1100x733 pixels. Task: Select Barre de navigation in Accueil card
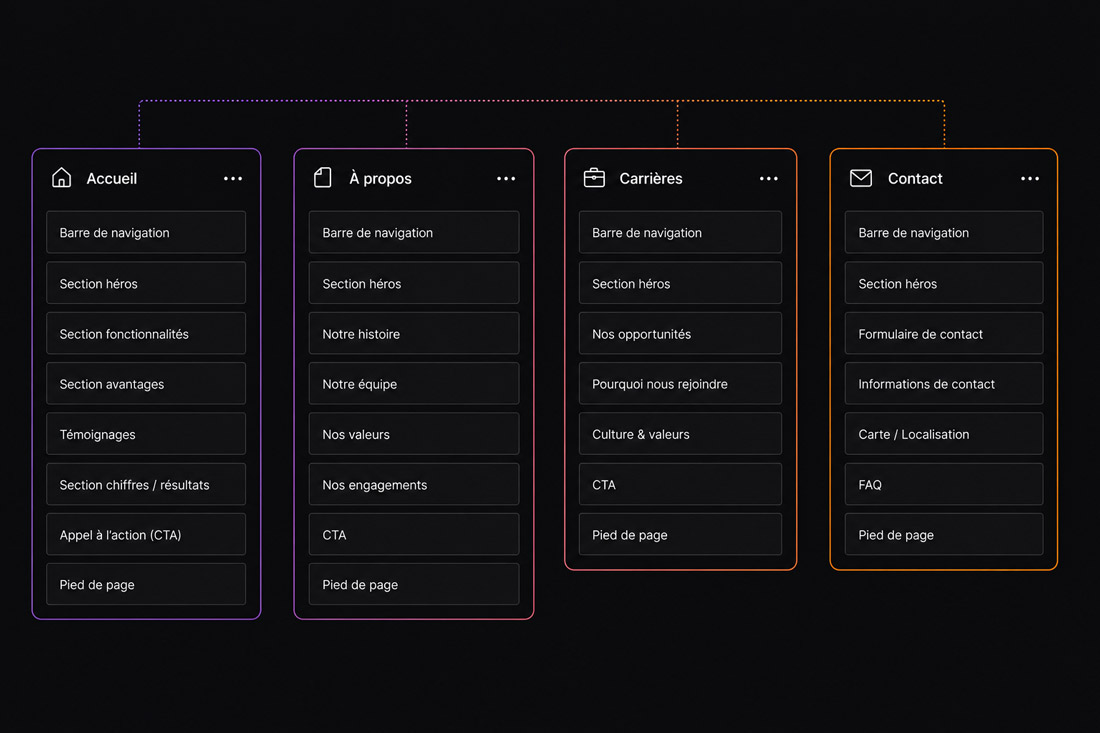point(146,232)
